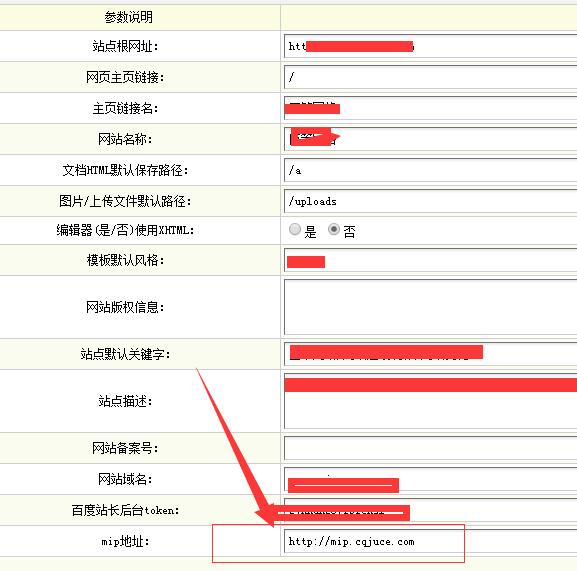Click the mip地址 field with mip.cqjuce.com

coord(431,542)
